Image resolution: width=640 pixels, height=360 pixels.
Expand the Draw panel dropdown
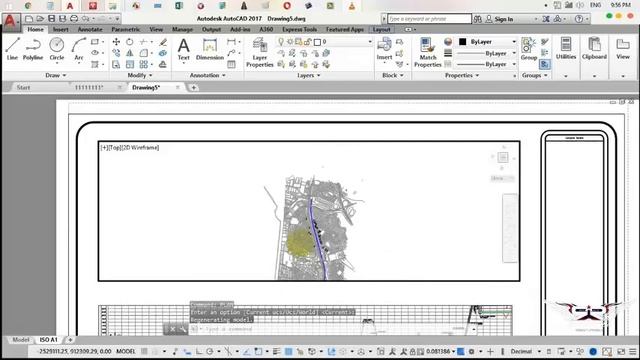click(56, 75)
